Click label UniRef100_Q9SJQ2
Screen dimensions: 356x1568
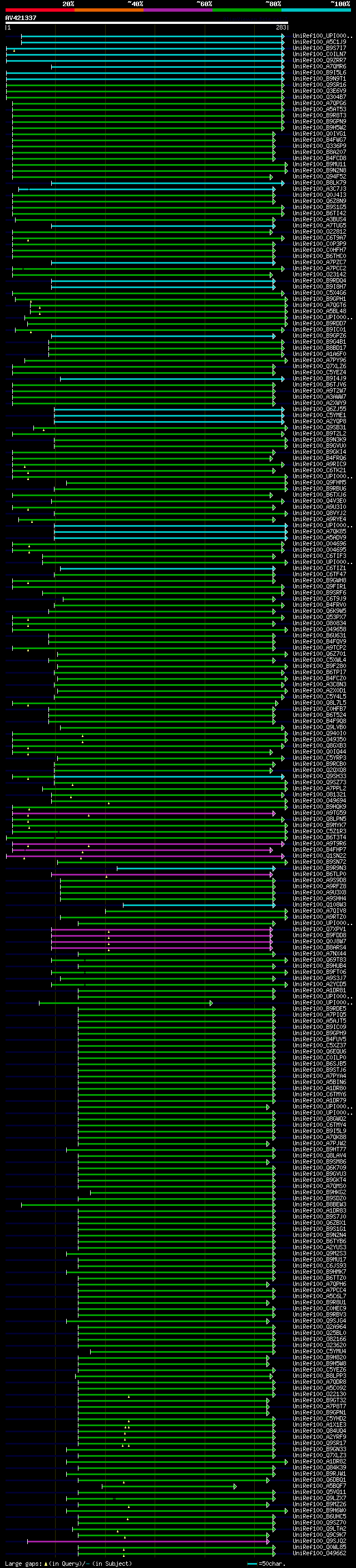point(319,1541)
